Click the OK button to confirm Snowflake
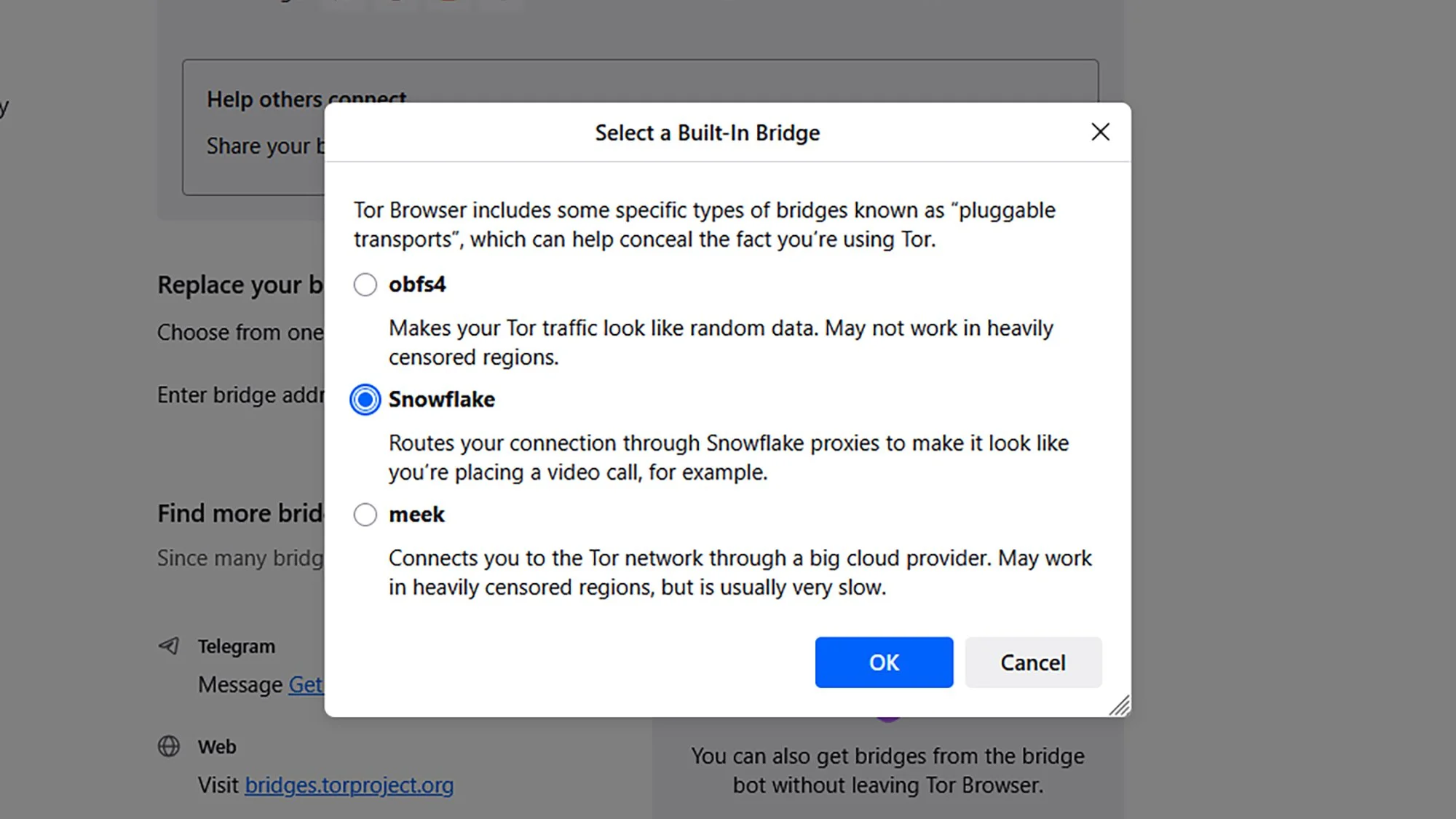This screenshot has height=819, width=1456. pos(883,662)
